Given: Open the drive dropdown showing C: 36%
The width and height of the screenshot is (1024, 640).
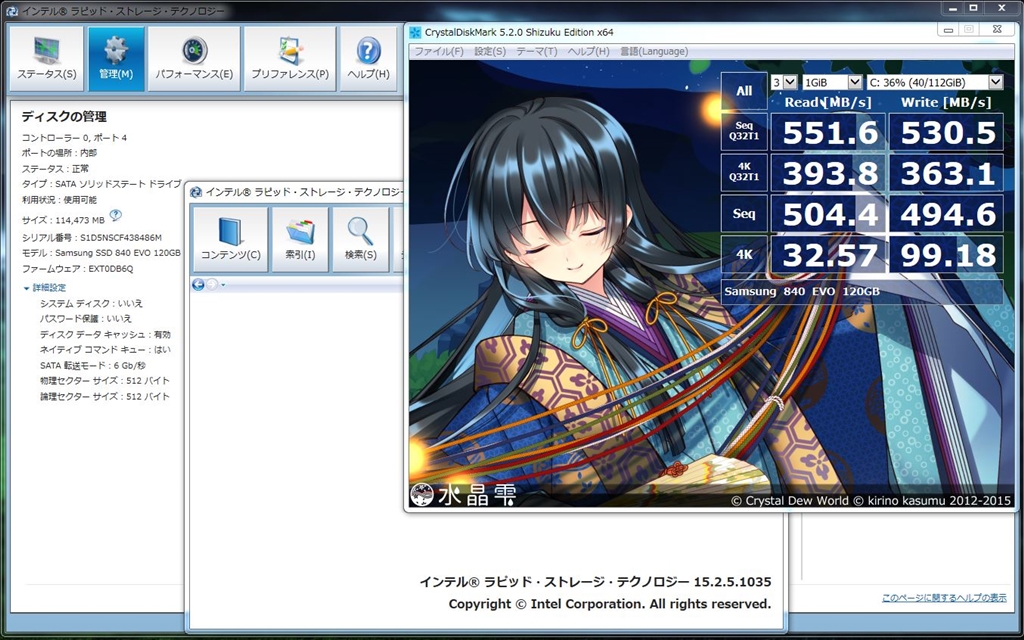Looking at the screenshot, I should point(935,82).
